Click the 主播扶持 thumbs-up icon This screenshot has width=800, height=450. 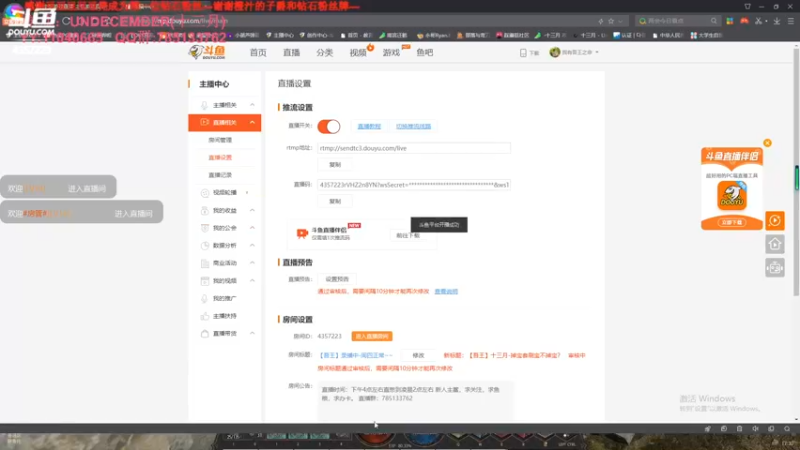pos(205,316)
